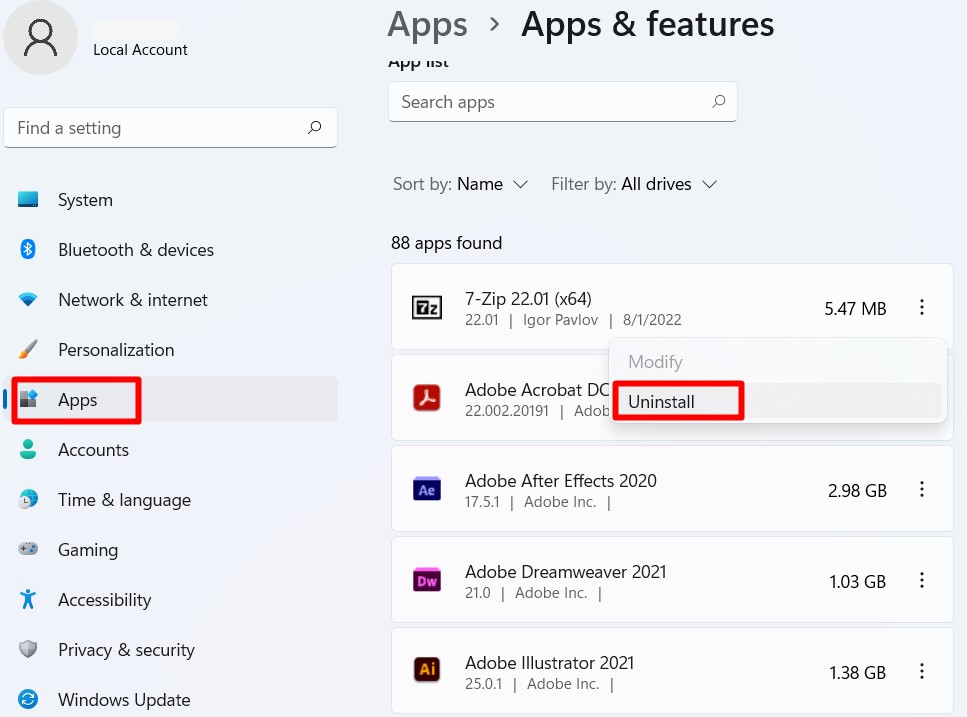Click the user profile avatar icon

pyautogui.click(x=41, y=38)
